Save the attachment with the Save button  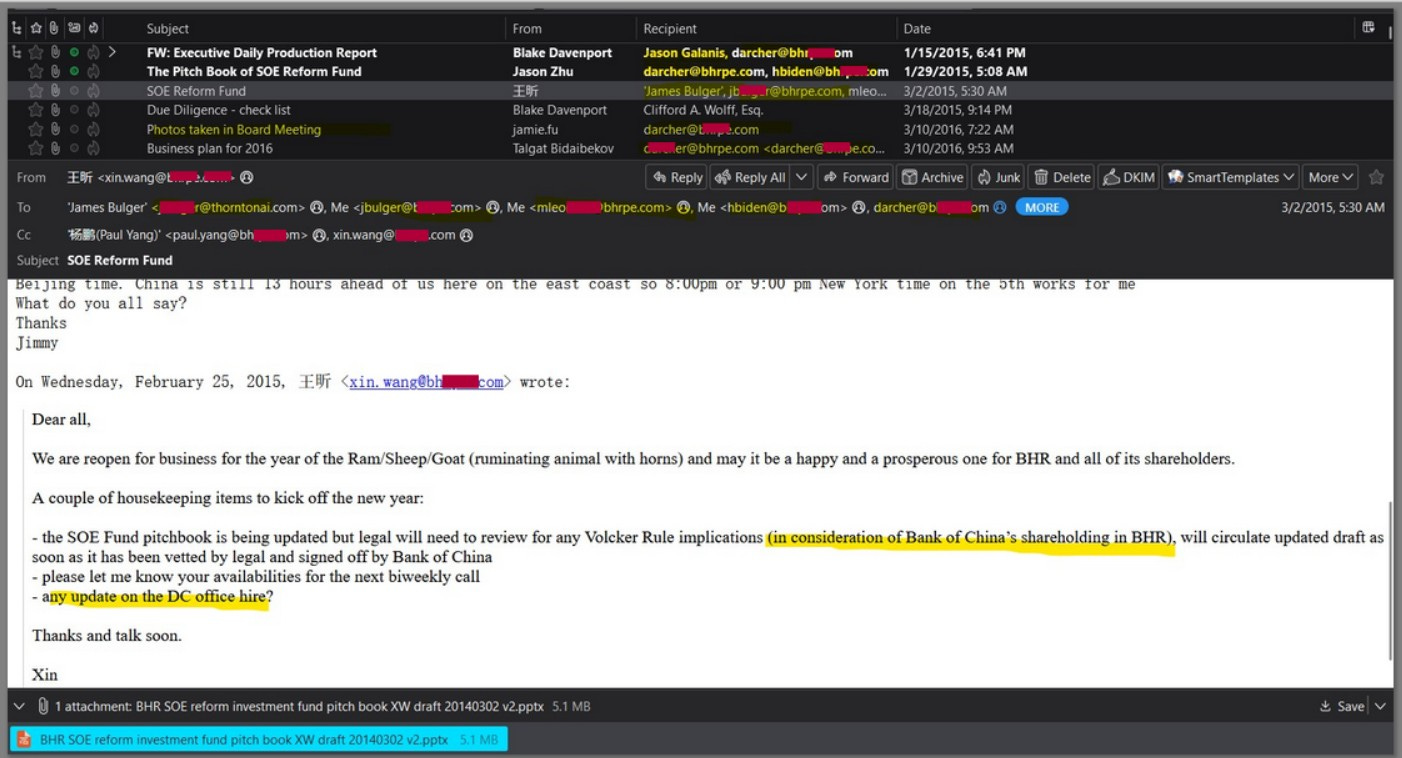1342,706
